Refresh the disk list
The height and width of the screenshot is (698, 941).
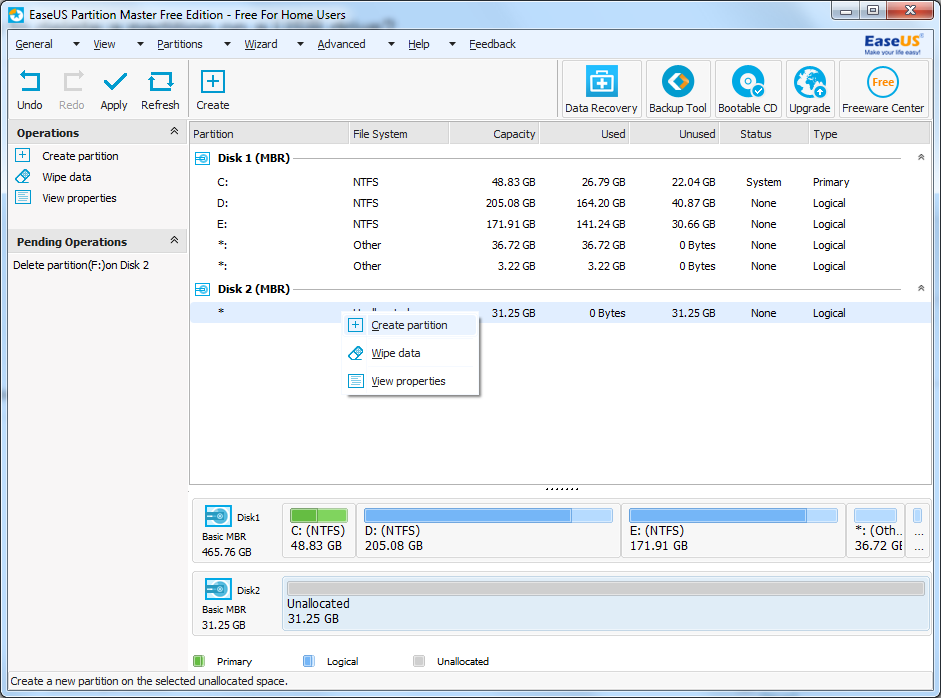160,82
